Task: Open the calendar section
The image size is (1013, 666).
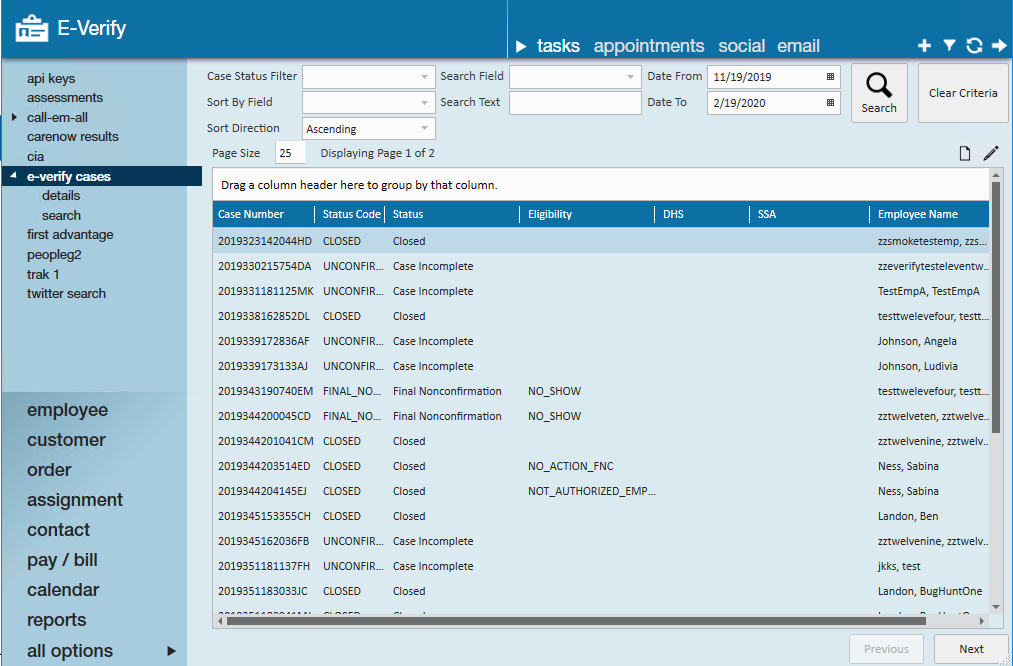Action: [63, 590]
